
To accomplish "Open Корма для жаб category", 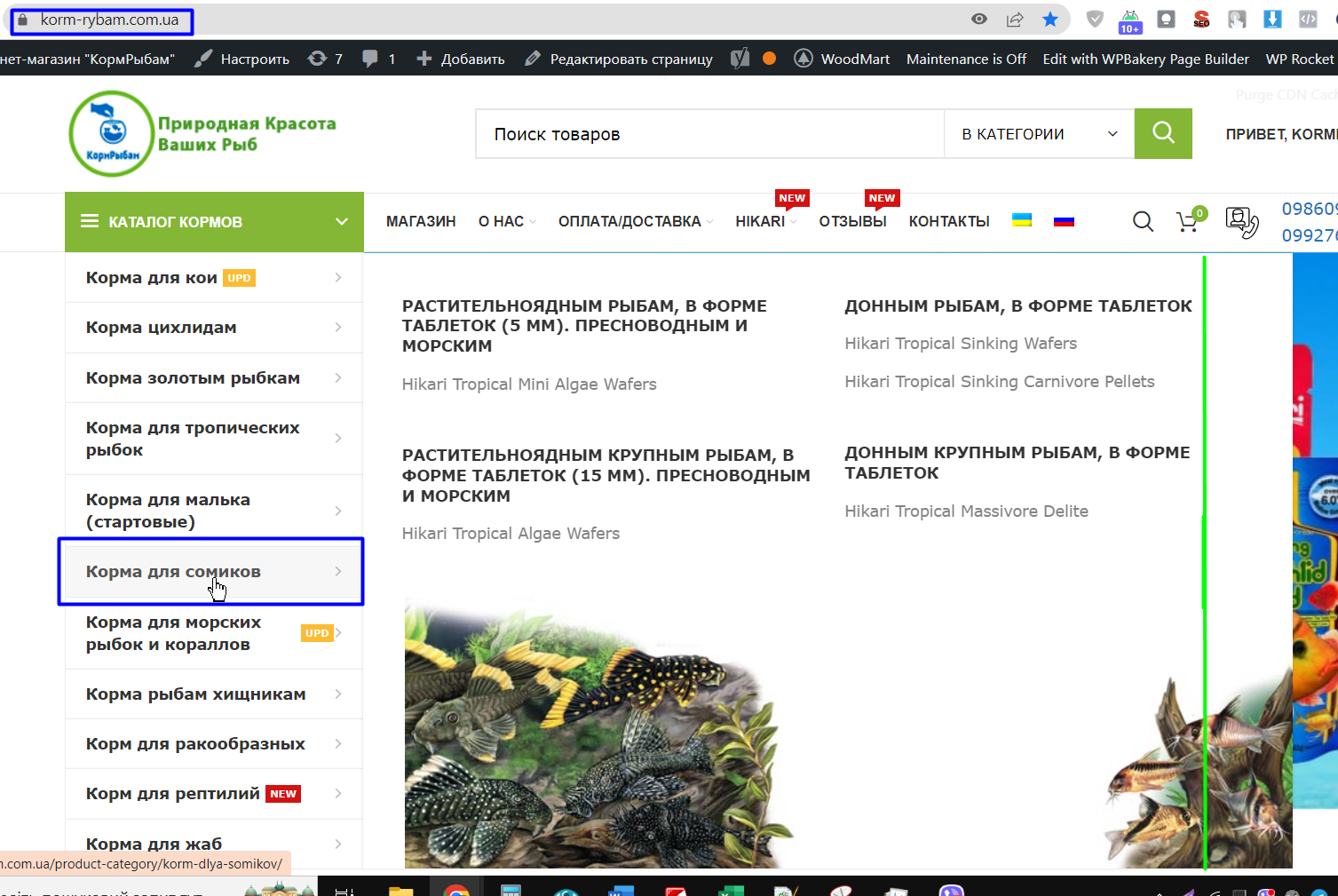I will click(x=213, y=844).
